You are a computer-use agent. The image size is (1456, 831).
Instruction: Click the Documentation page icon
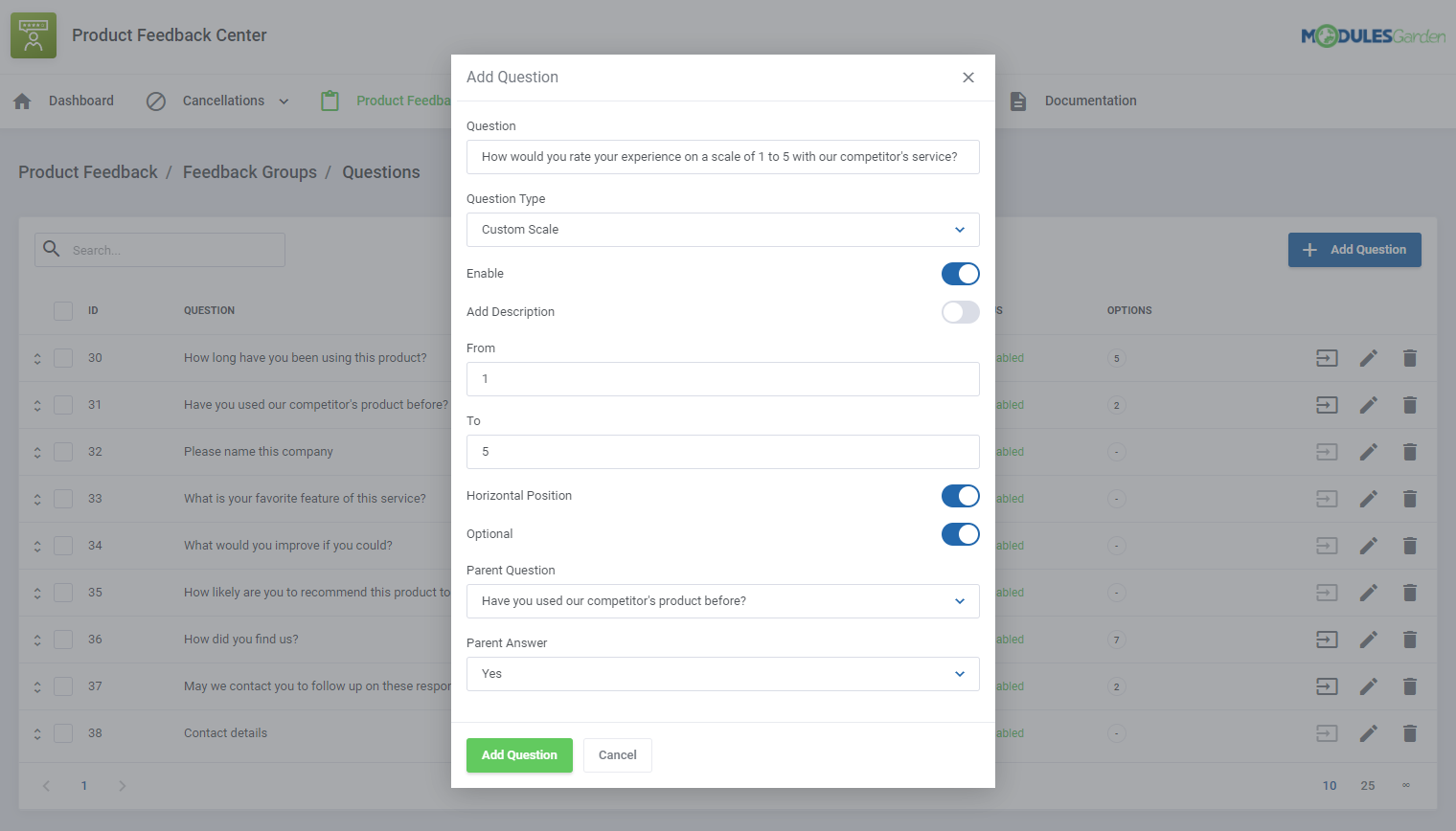click(x=1017, y=101)
